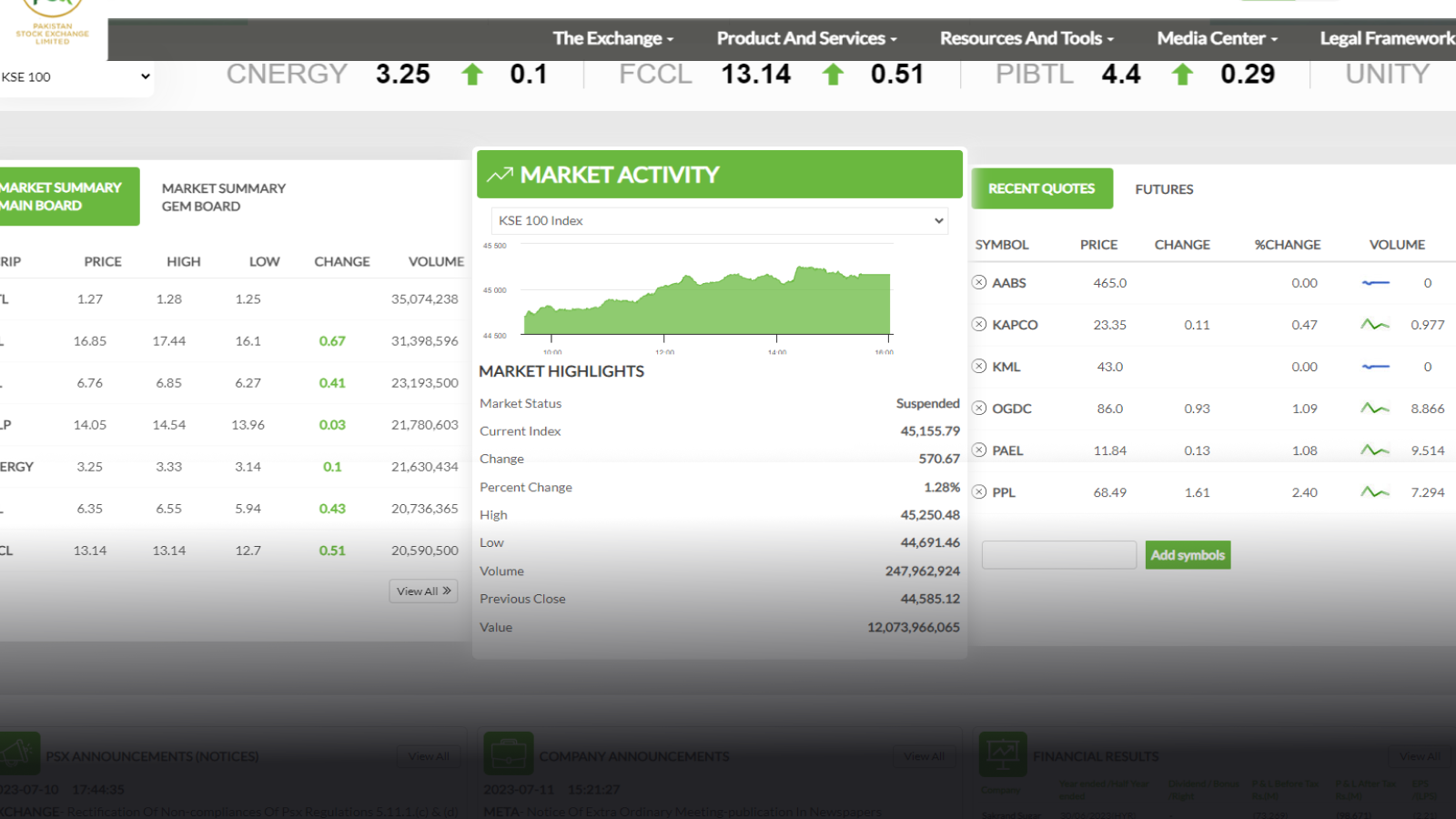This screenshot has width=1456, height=819.
Task: Open AABS flat sparkline chart
Action: point(1375,283)
